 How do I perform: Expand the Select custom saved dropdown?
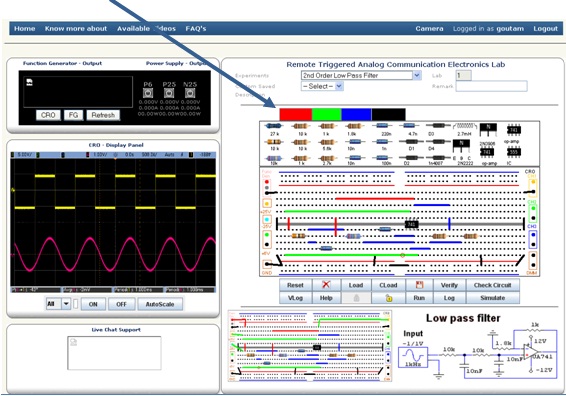point(322,86)
